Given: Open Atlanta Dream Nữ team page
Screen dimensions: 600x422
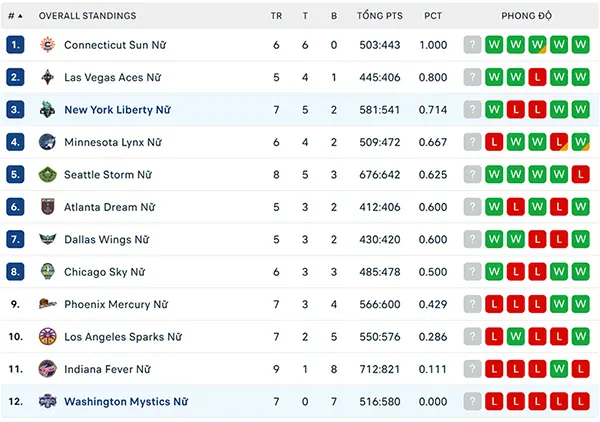Looking at the screenshot, I should pyautogui.click(x=109, y=207).
